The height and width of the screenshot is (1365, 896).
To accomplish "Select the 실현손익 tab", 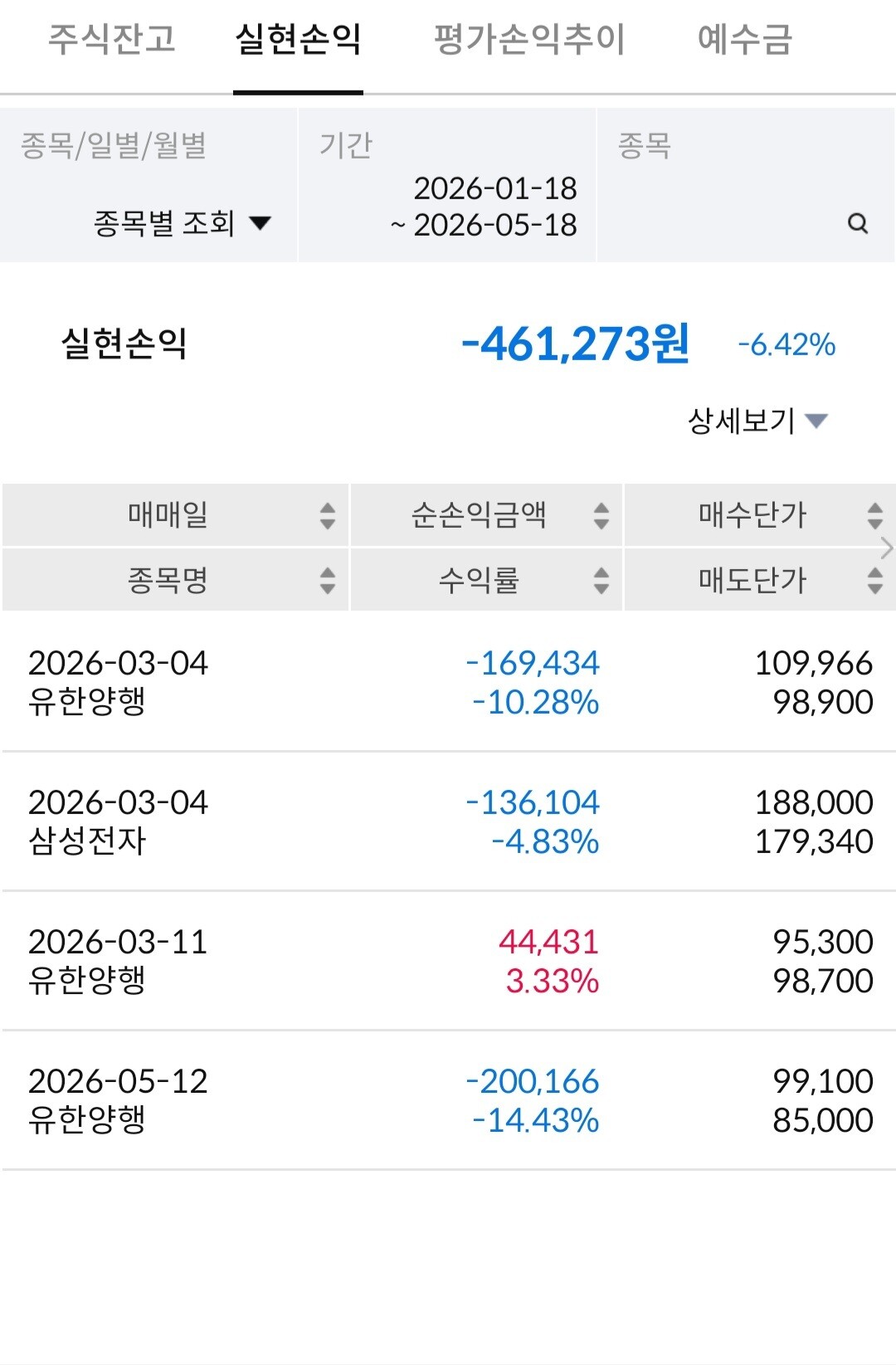I will tap(298, 39).
